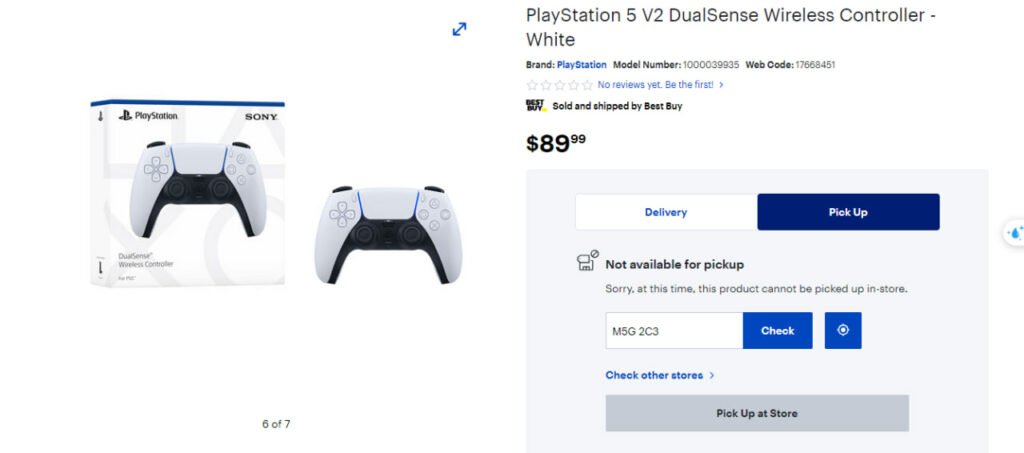Viewport: 1024px width, 453px height.
Task: Switch to the Delivery tab
Action: (666, 212)
